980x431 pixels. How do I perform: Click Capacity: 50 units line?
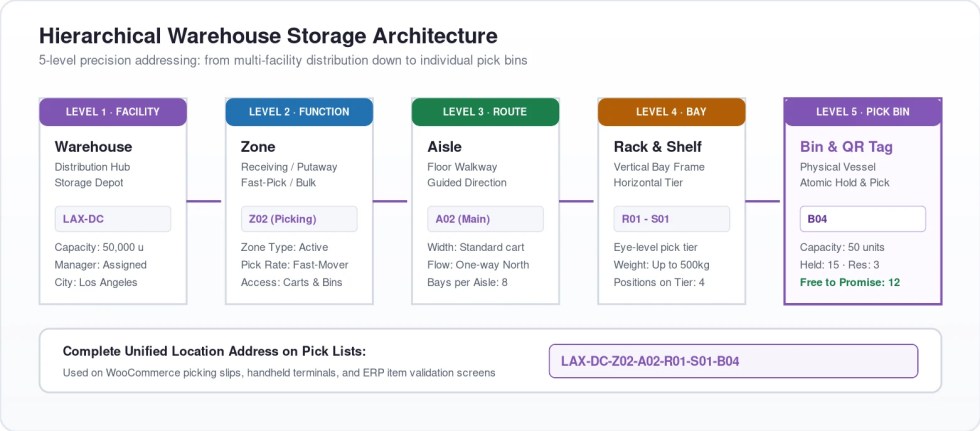point(842,247)
